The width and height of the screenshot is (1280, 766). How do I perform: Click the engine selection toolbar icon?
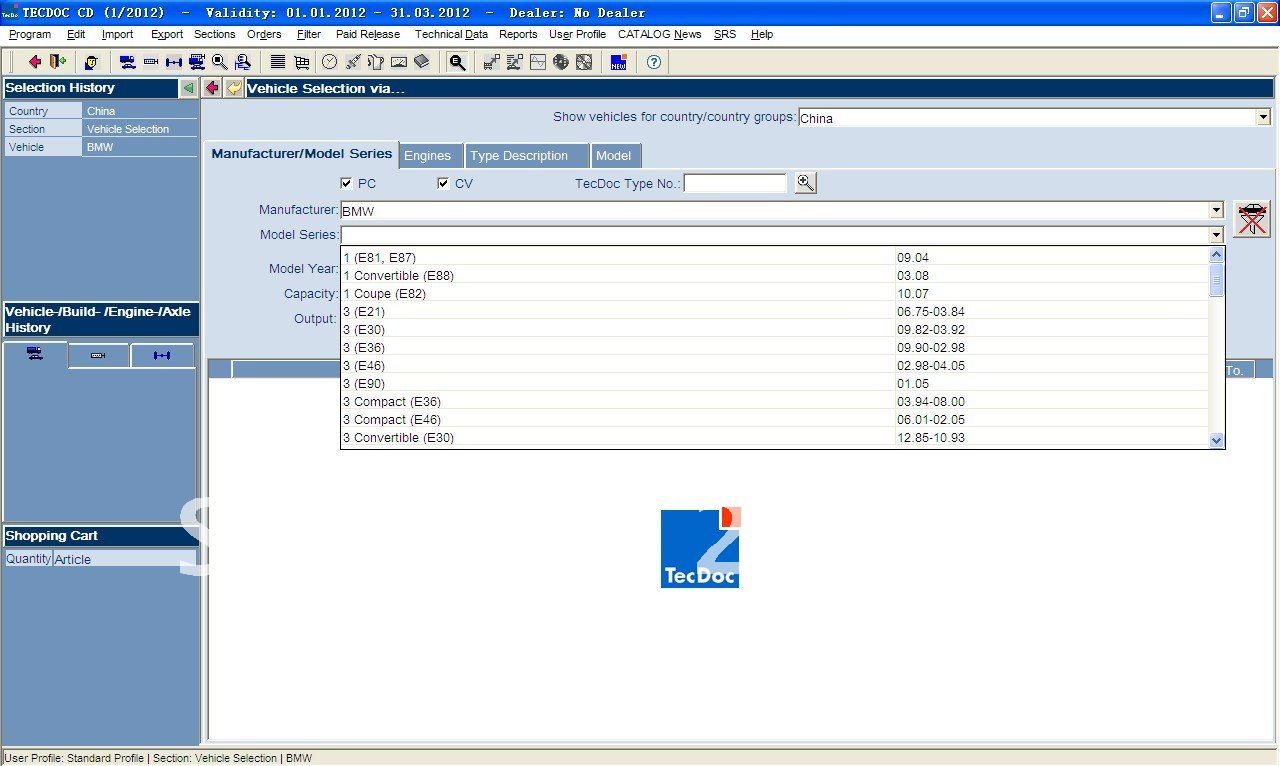coord(151,62)
